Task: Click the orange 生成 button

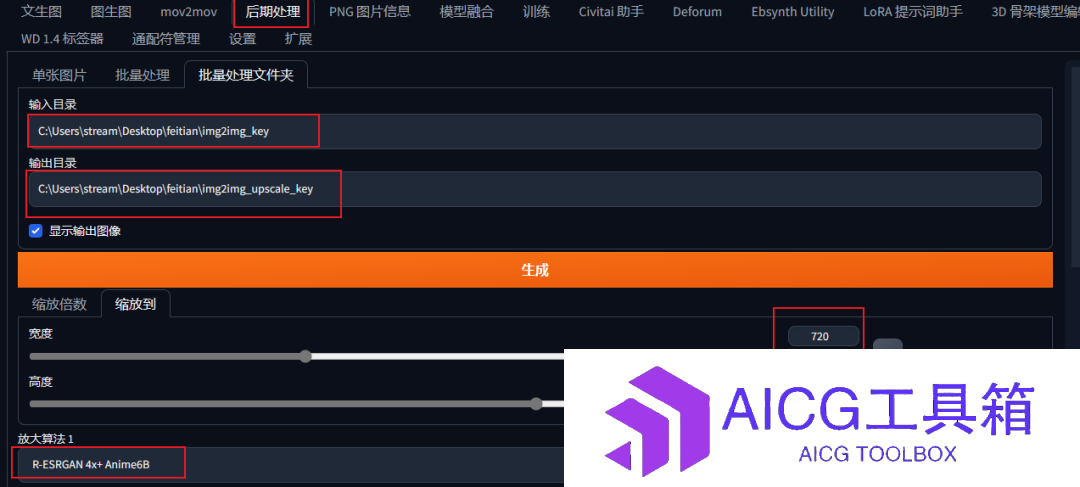Action: [535, 270]
